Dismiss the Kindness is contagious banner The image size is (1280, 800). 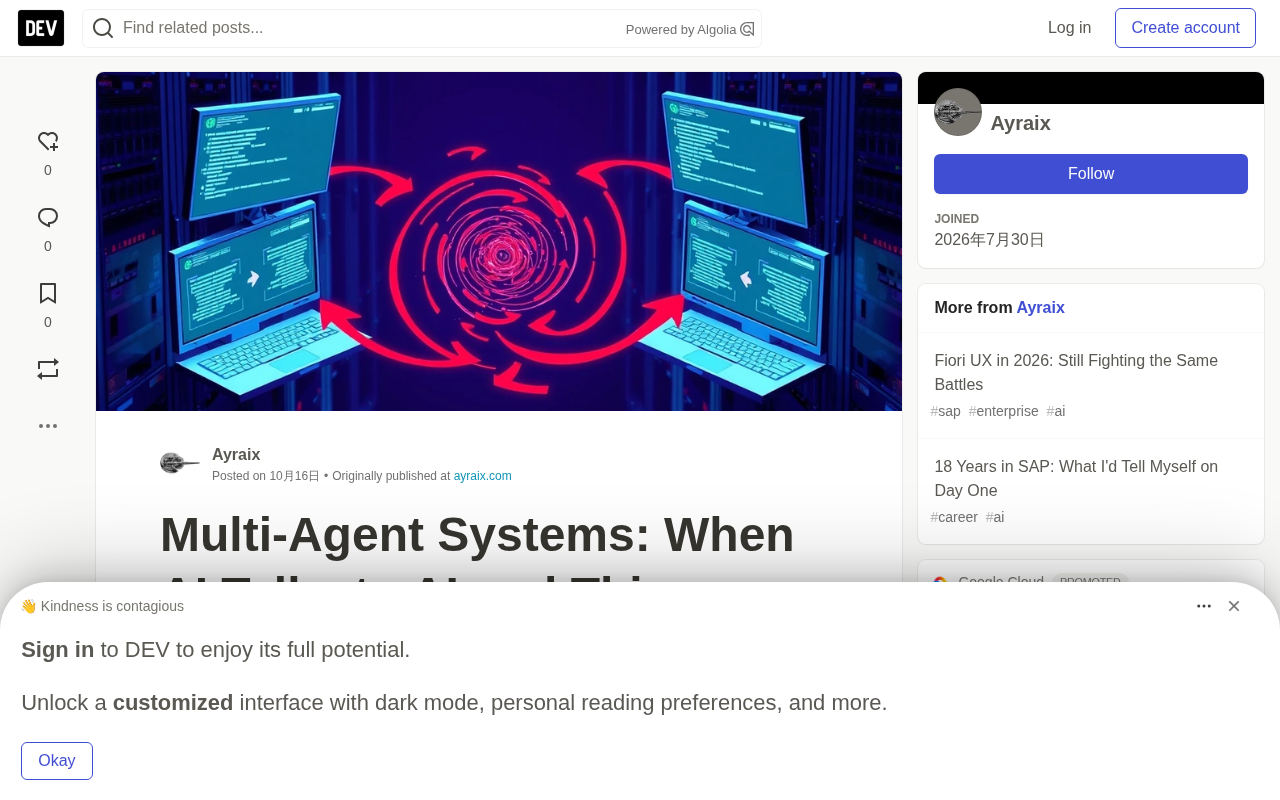coord(1234,606)
